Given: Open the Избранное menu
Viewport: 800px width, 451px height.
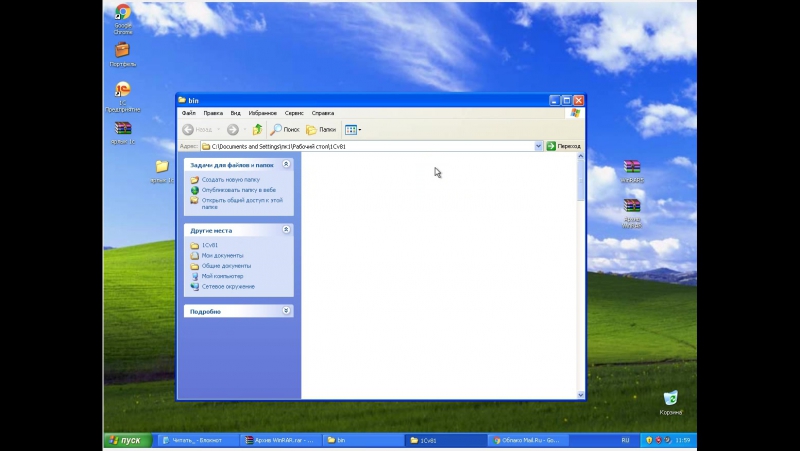Looking at the screenshot, I should click(262, 113).
